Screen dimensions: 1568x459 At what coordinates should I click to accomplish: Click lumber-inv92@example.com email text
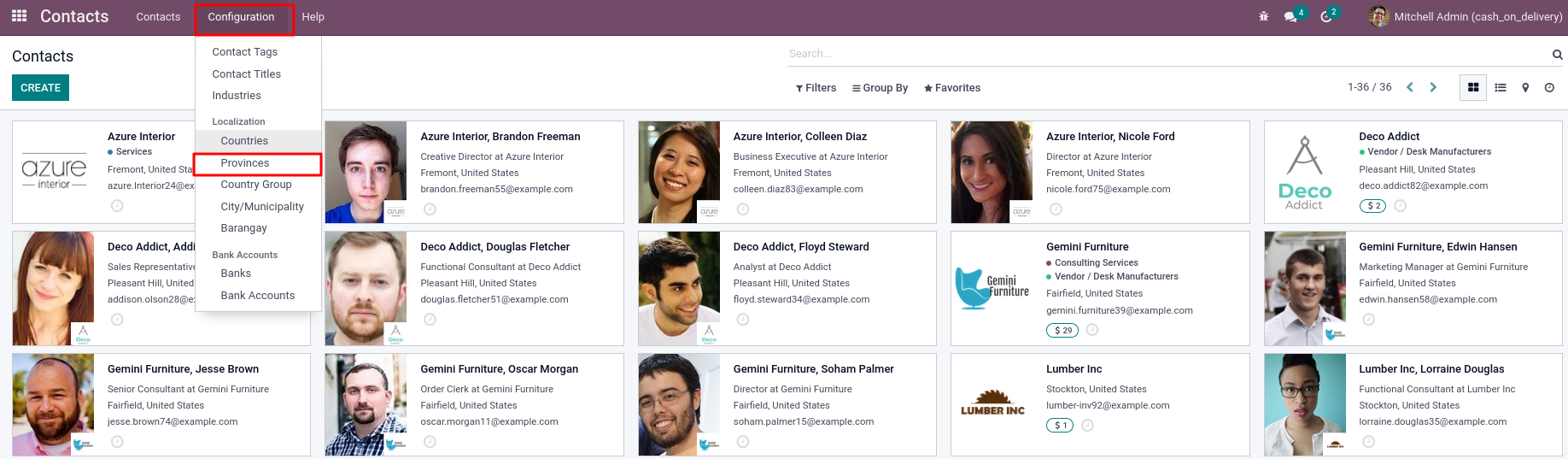[1108, 406]
